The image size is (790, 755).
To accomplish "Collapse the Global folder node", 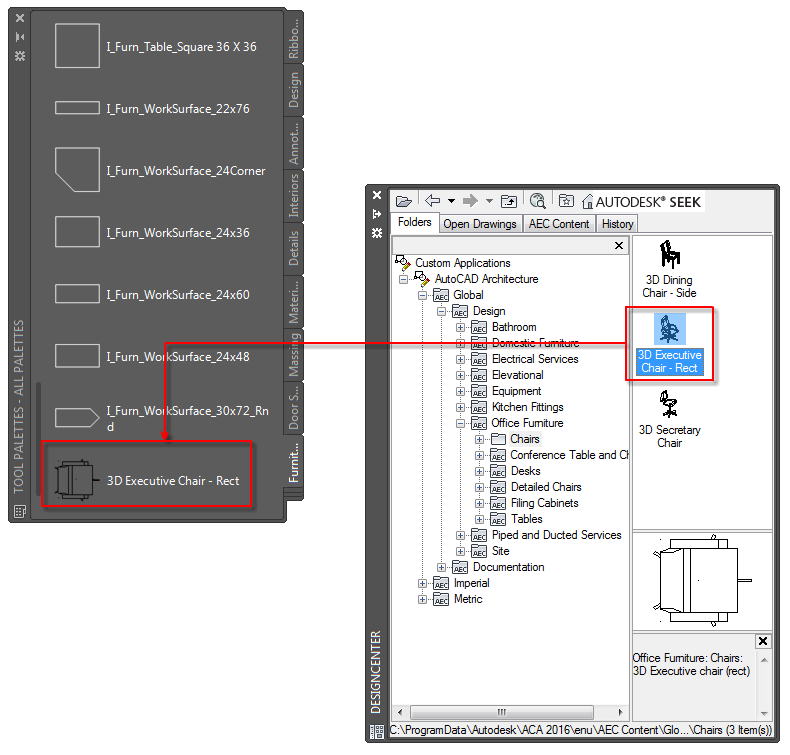I will tap(422, 295).
